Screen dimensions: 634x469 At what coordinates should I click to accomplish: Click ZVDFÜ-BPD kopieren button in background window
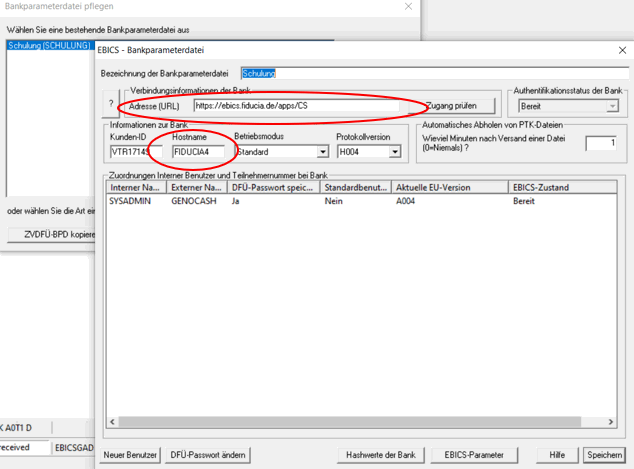click(52, 234)
